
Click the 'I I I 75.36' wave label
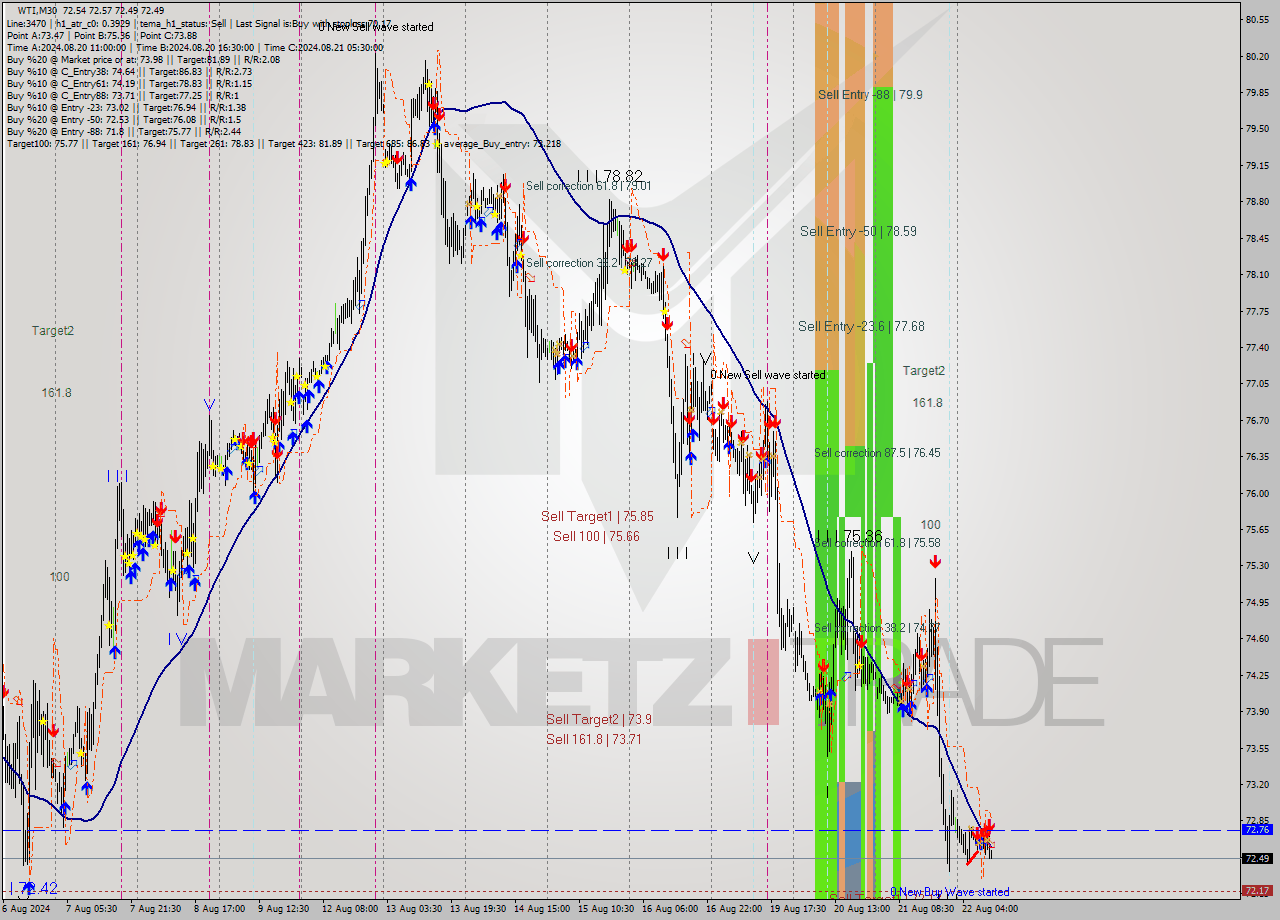(849, 535)
